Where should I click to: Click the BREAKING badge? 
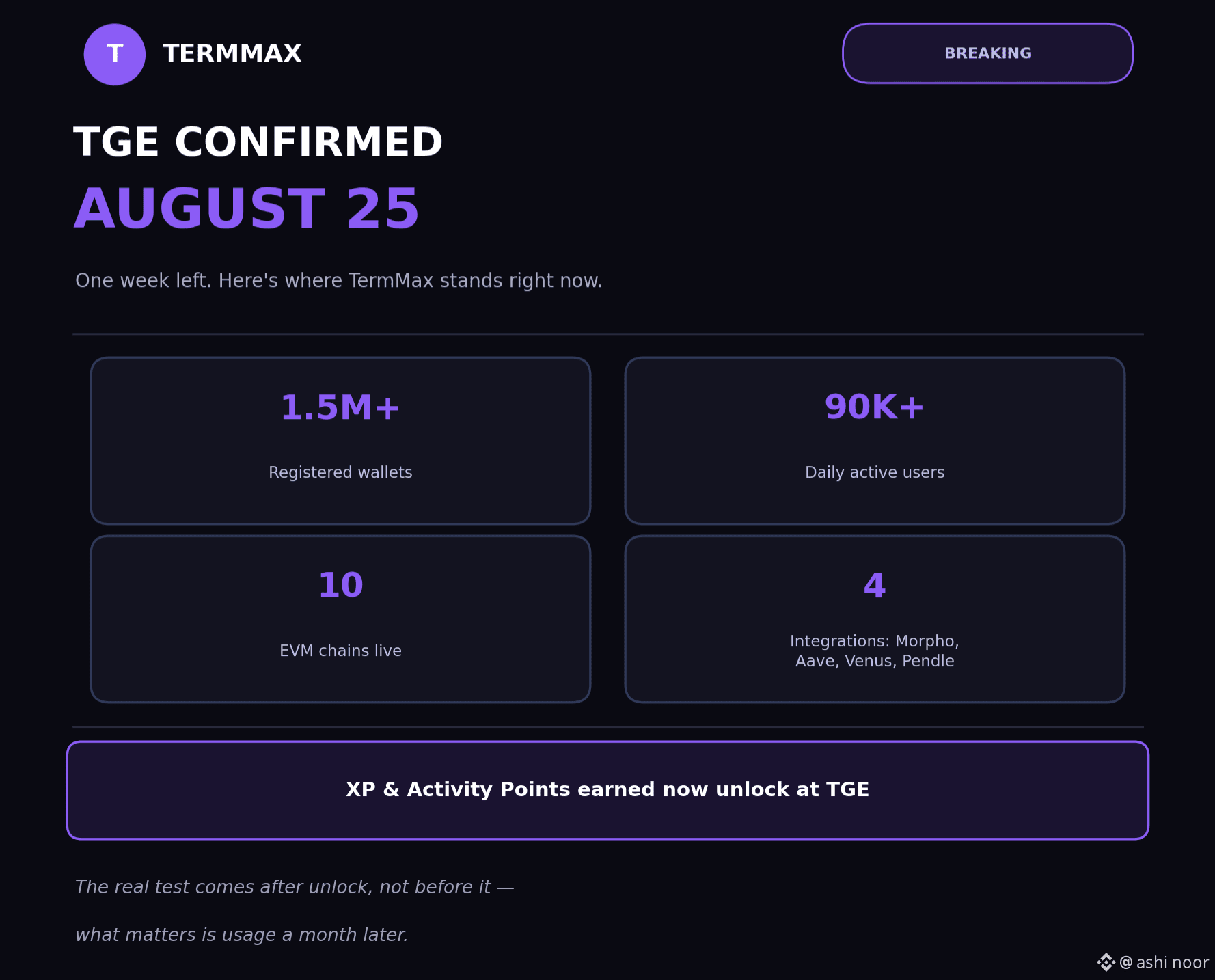click(987, 53)
